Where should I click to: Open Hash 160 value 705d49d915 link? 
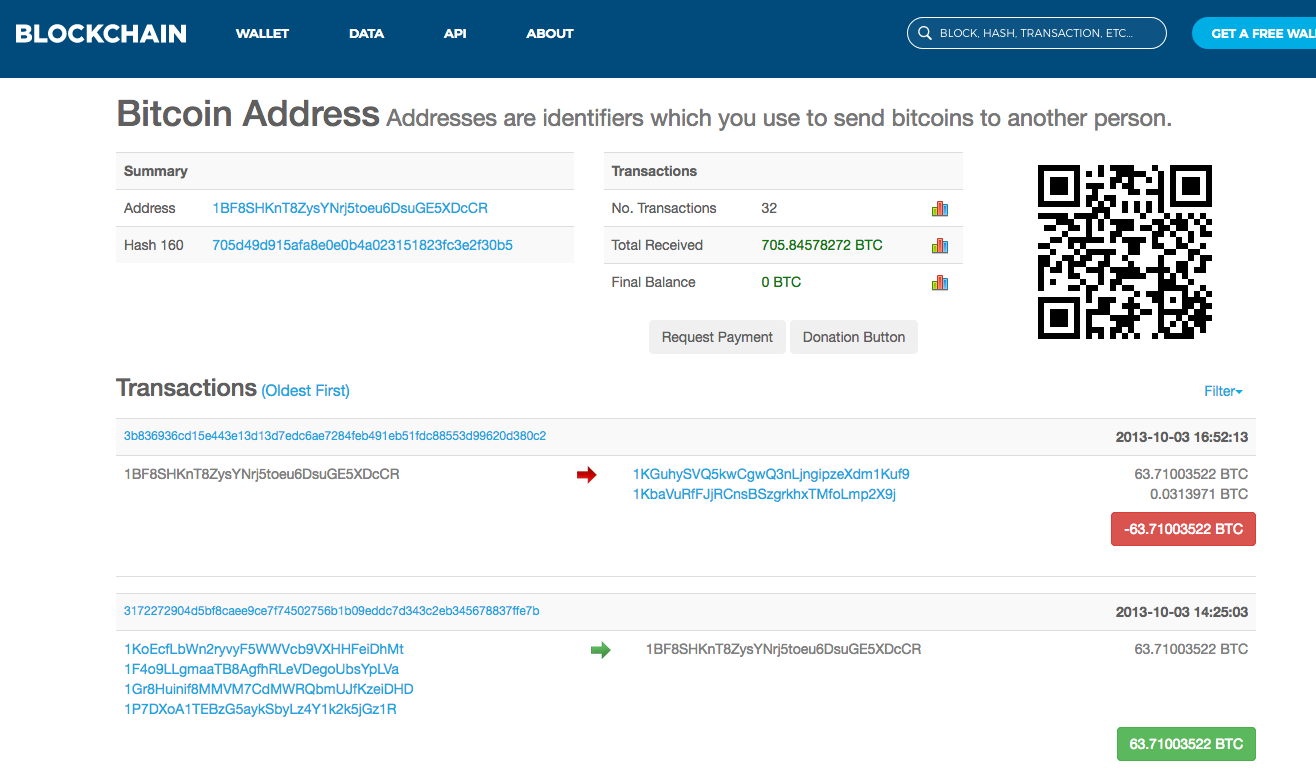point(362,245)
